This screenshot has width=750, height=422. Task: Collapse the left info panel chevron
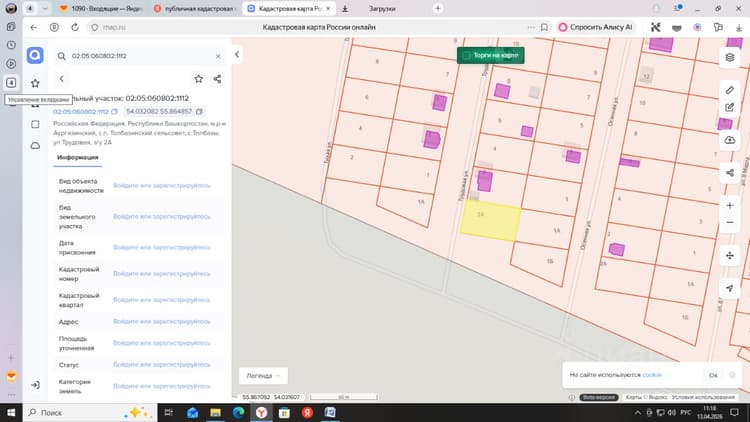click(x=237, y=55)
